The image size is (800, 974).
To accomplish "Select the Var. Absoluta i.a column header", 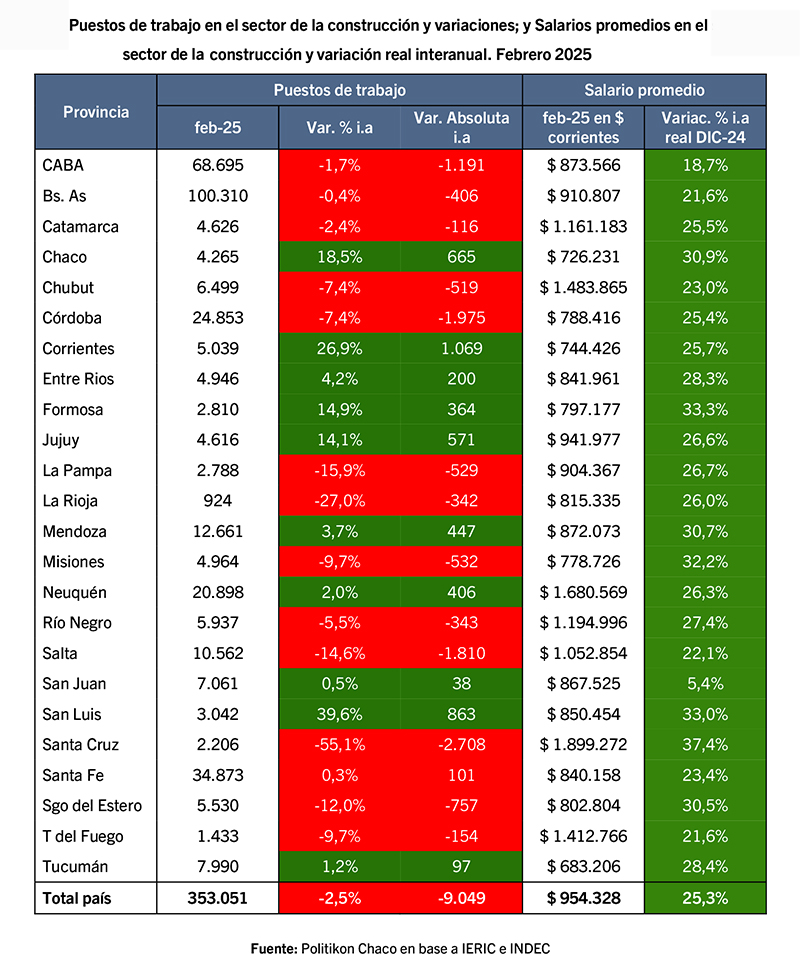I will click(461, 127).
